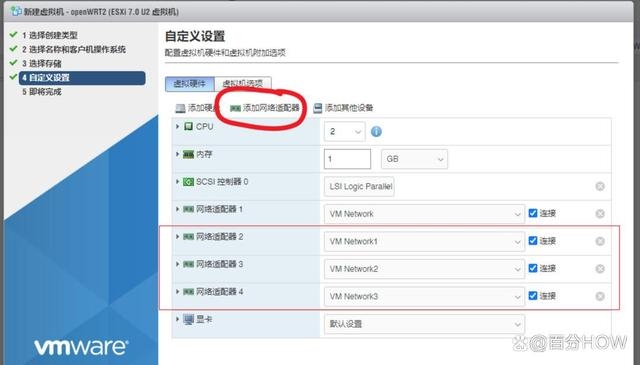Image resolution: width=640 pixels, height=365 pixels.
Task: Expand the SCSI controller 0 row
Action: (x=178, y=182)
